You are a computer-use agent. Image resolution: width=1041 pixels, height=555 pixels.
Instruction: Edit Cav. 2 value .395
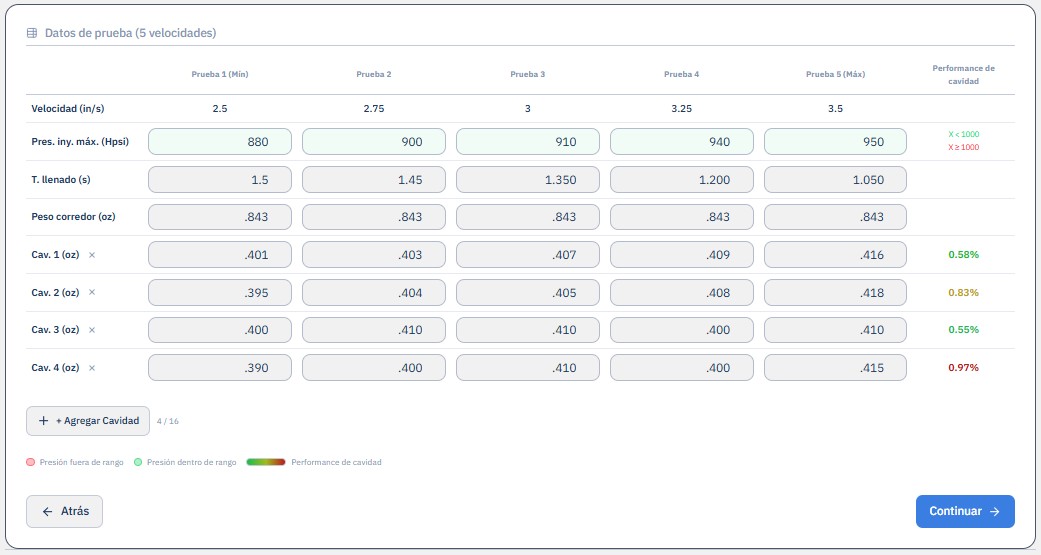(x=220, y=293)
